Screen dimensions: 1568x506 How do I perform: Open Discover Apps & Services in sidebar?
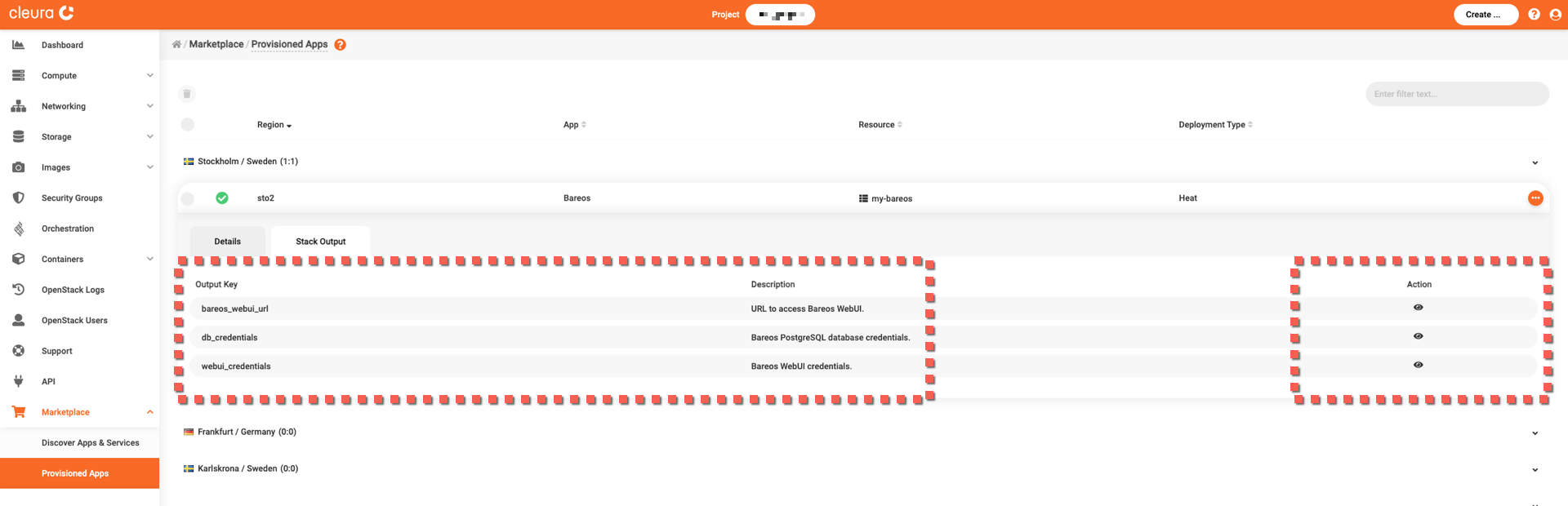coord(90,443)
